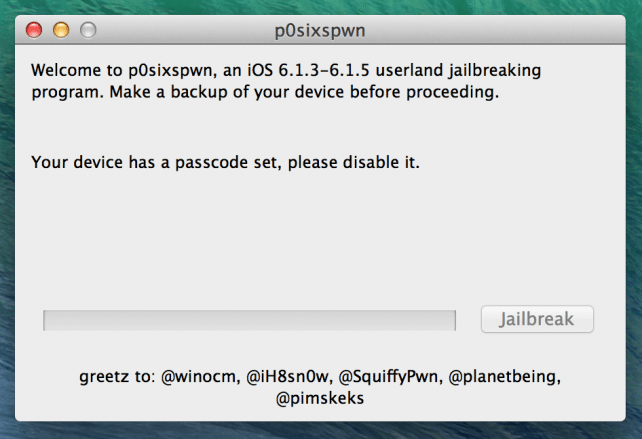Image resolution: width=642 pixels, height=439 pixels.
Task: Select the passcode set warning message
Action: 225,160
